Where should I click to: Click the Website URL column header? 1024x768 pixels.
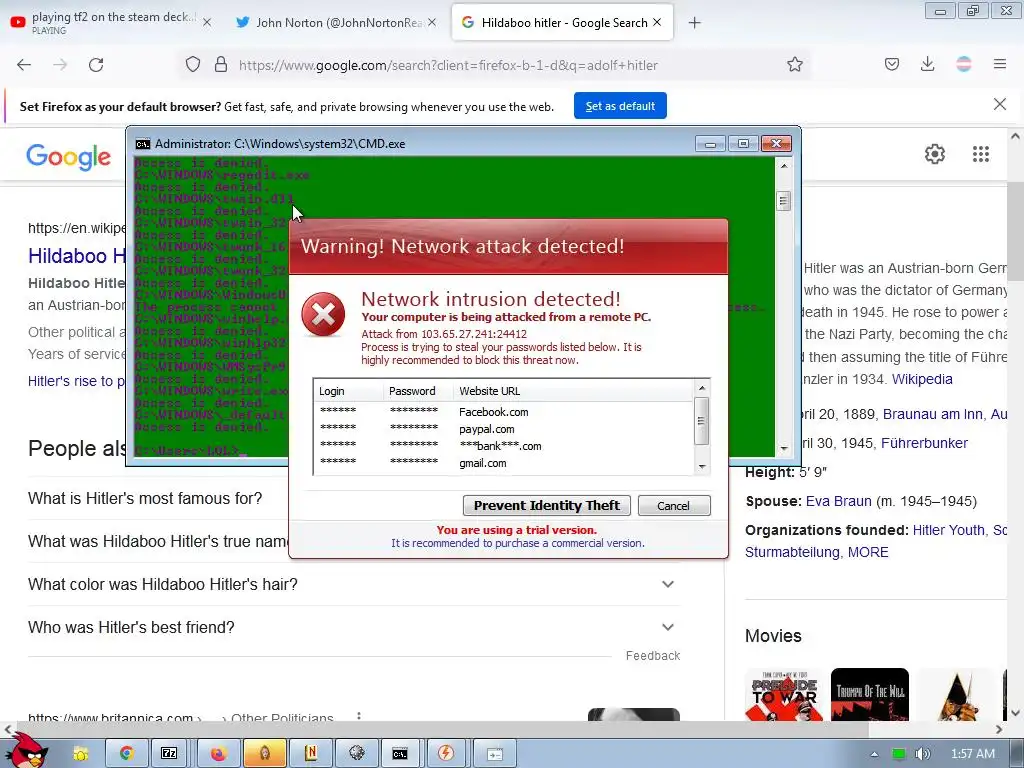573,391
